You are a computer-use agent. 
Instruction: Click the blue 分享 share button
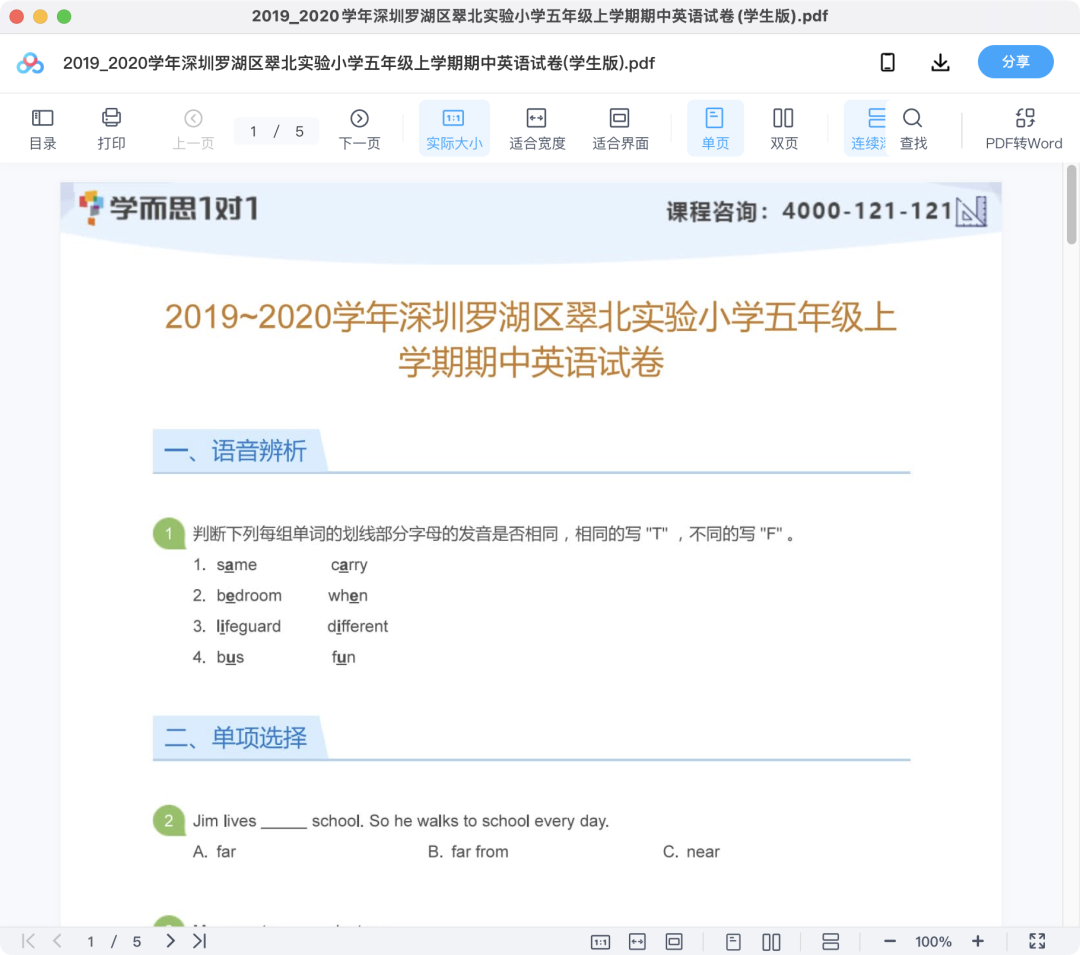pyautogui.click(x=1015, y=62)
